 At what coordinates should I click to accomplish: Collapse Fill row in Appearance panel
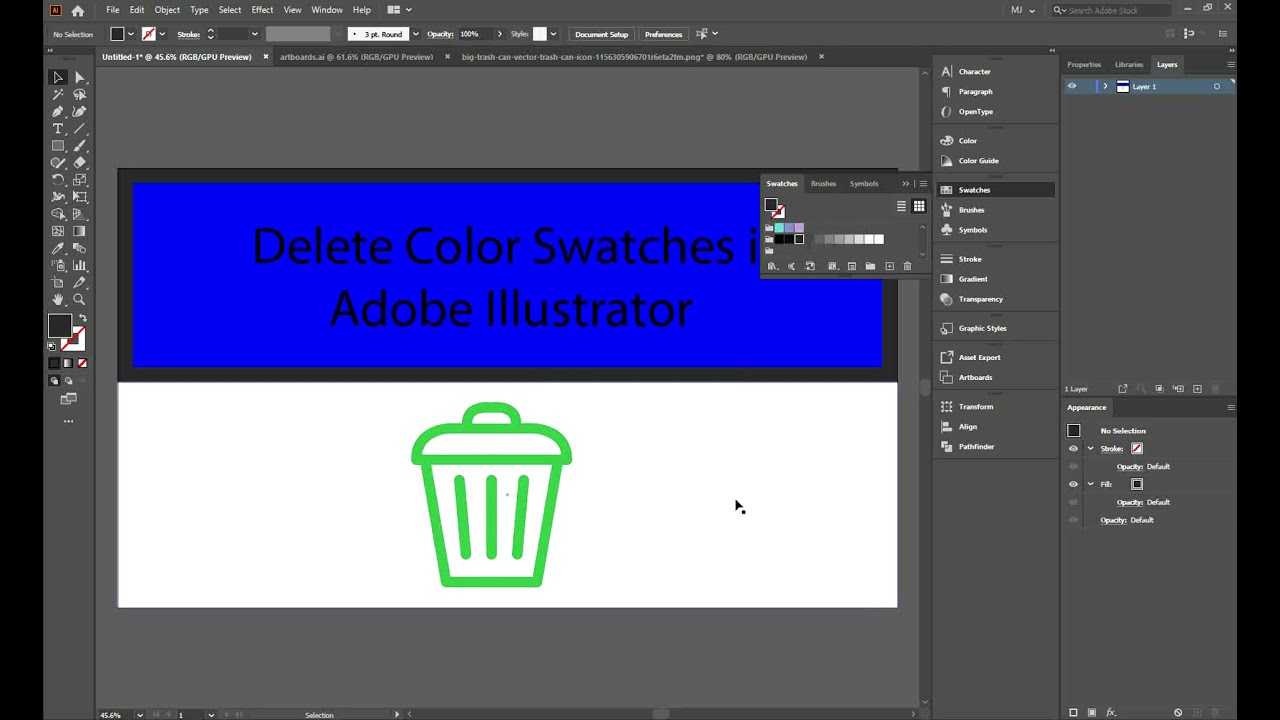[1090, 484]
